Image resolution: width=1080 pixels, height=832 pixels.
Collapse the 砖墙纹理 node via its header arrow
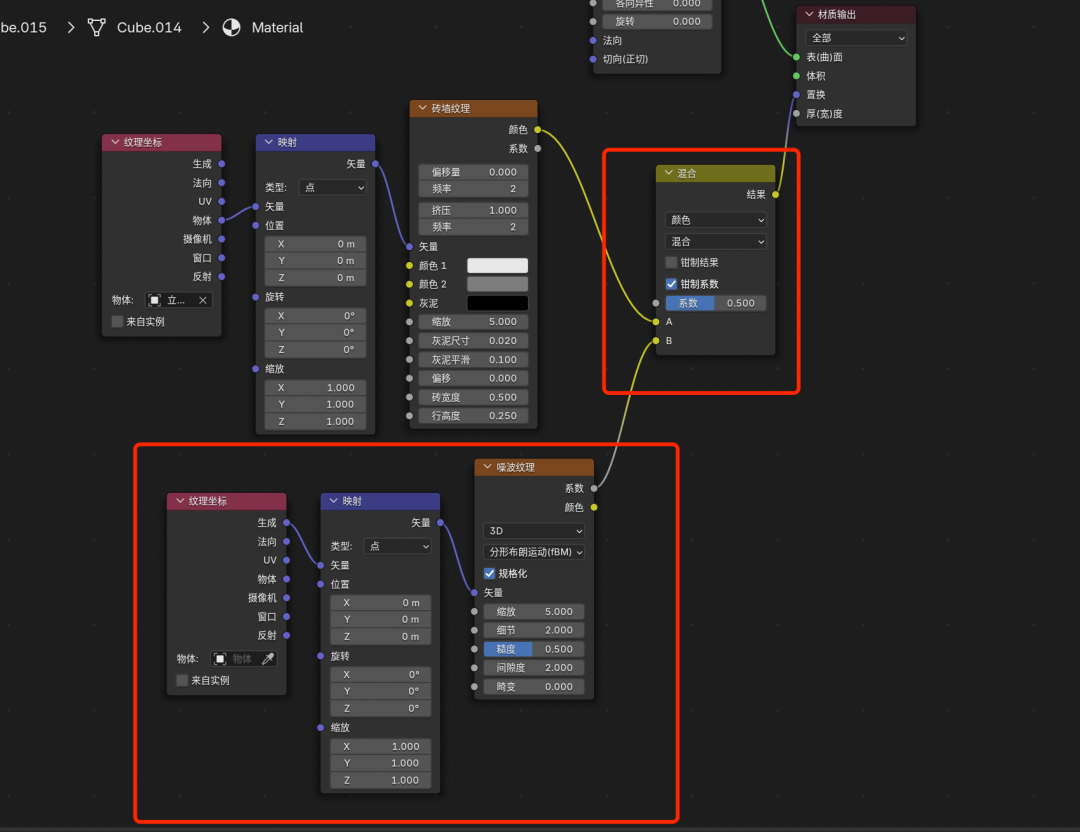422,109
